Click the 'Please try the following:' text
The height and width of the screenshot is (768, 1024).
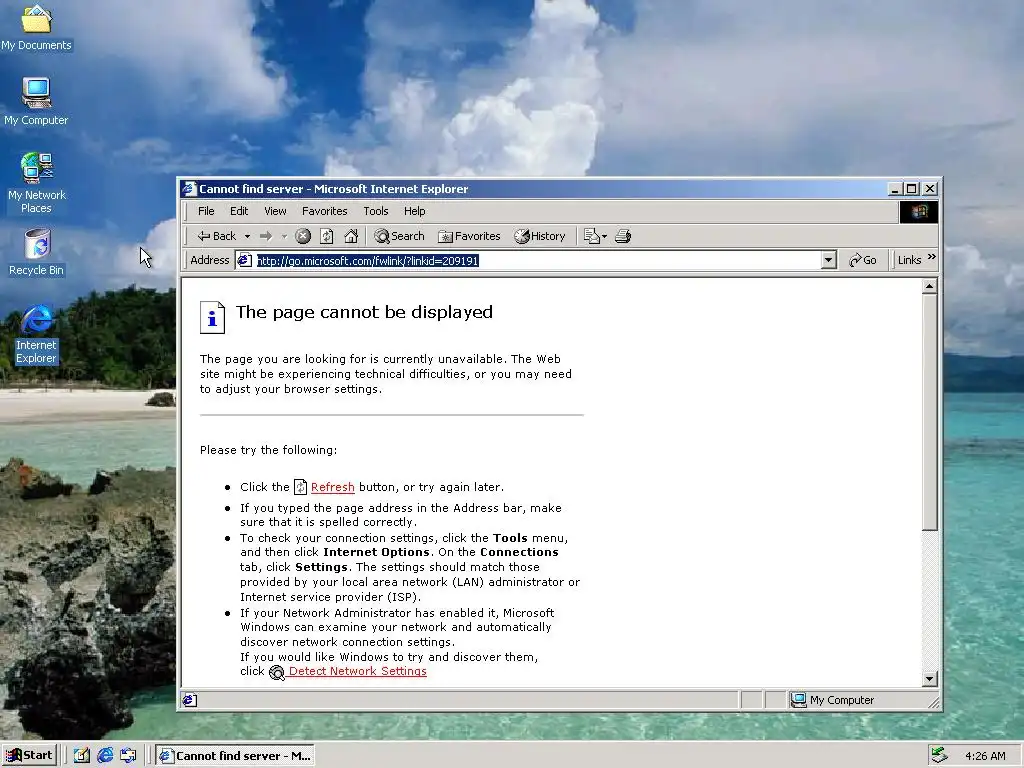(268, 450)
